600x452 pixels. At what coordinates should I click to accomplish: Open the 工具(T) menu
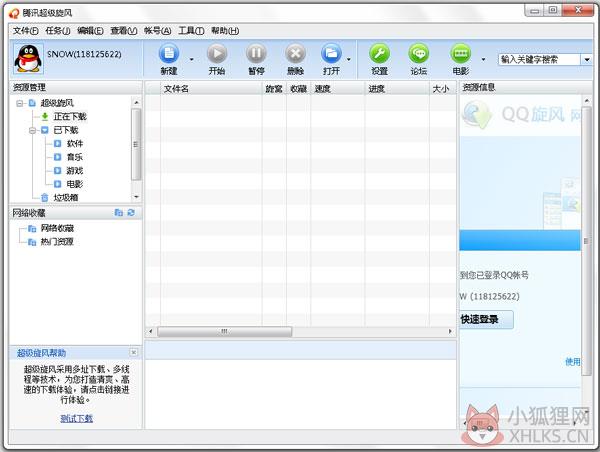(x=191, y=31)
